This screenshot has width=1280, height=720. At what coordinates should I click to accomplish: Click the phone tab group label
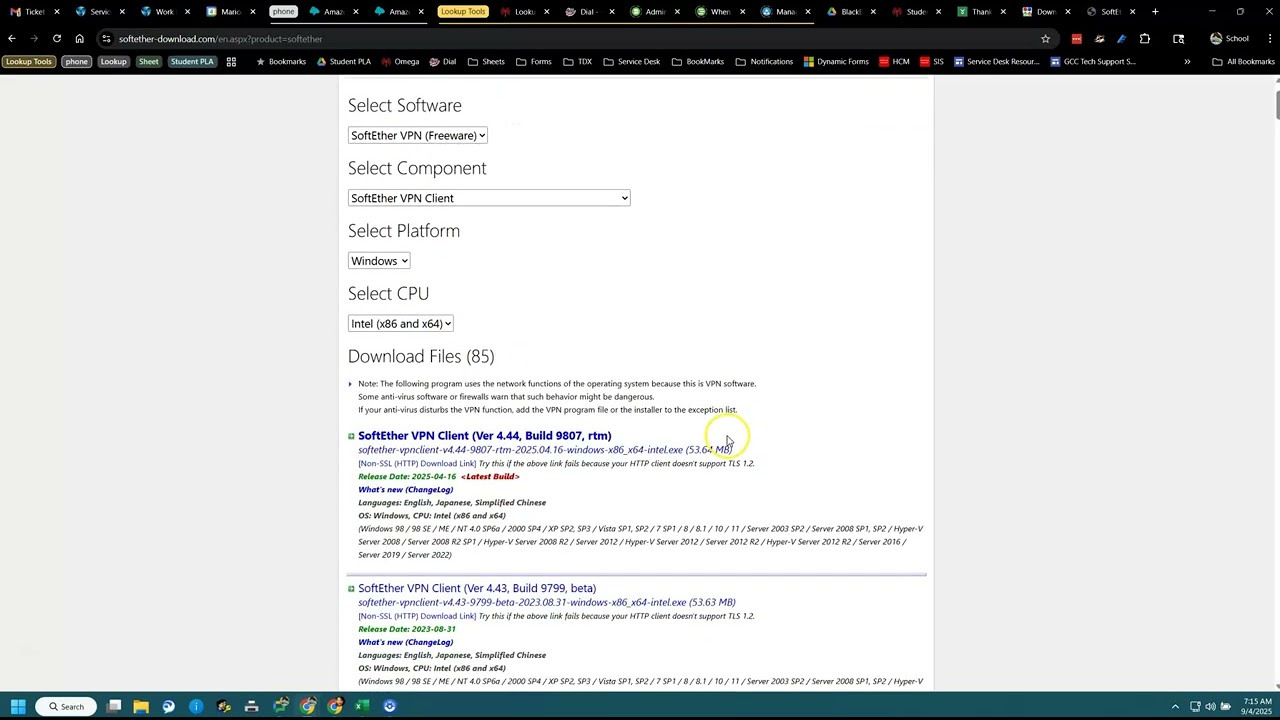pyautogui.click(x=284, y=12)
